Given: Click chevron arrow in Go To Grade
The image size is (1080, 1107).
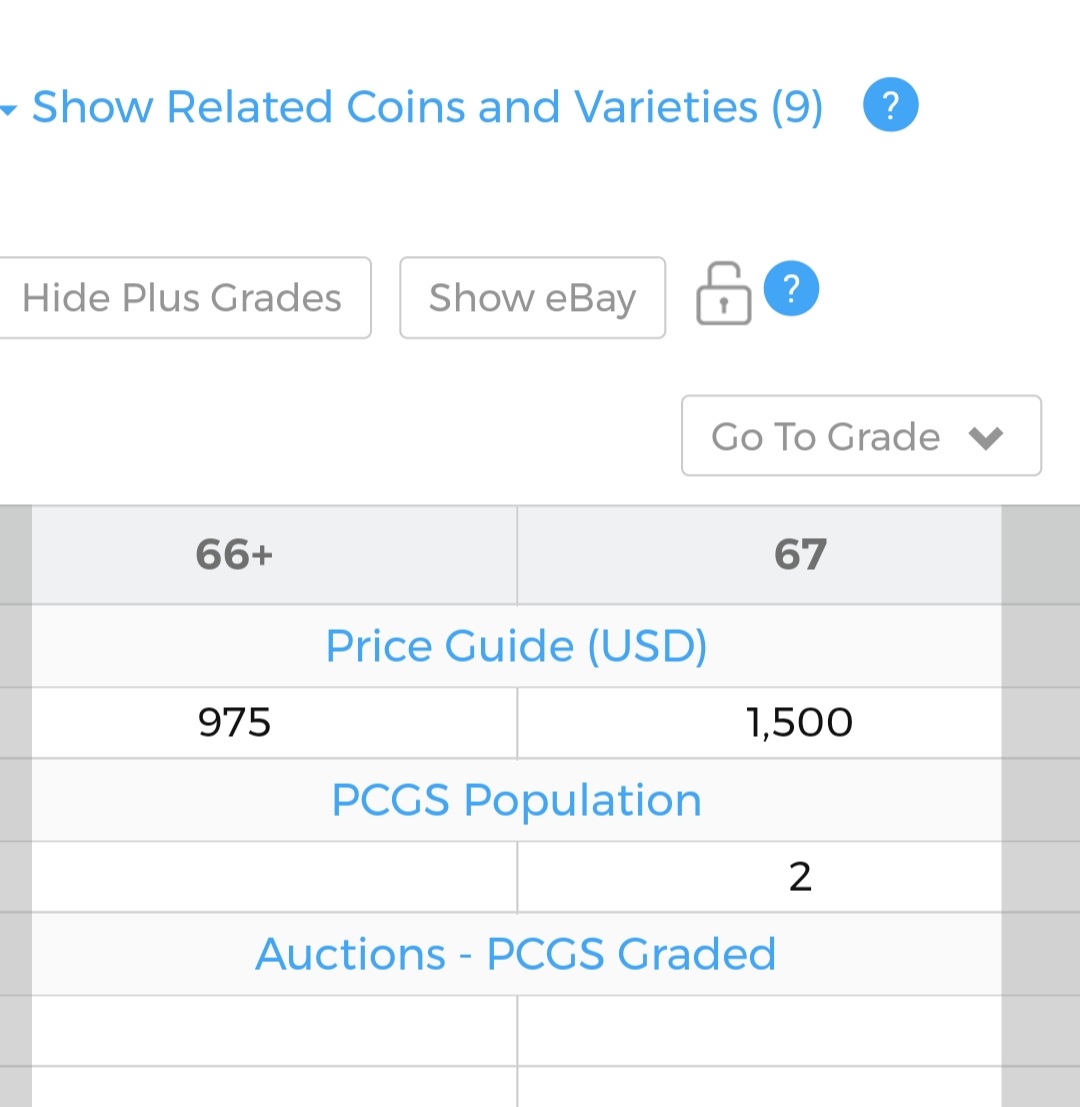Looking at the screenshot, I should point(985,438).
